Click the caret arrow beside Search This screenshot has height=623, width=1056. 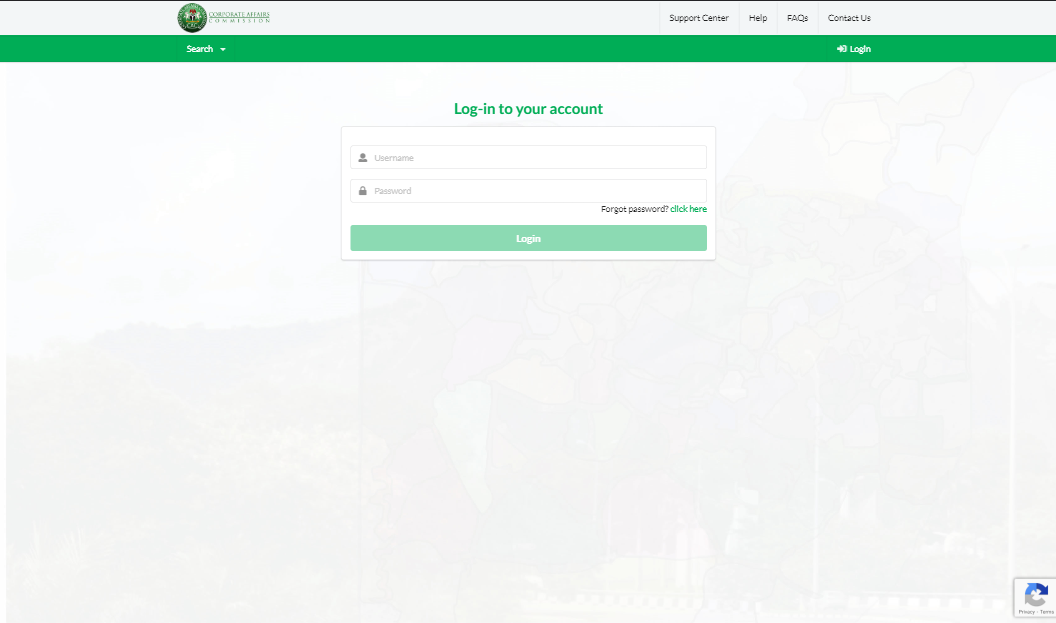coord(223,50)
